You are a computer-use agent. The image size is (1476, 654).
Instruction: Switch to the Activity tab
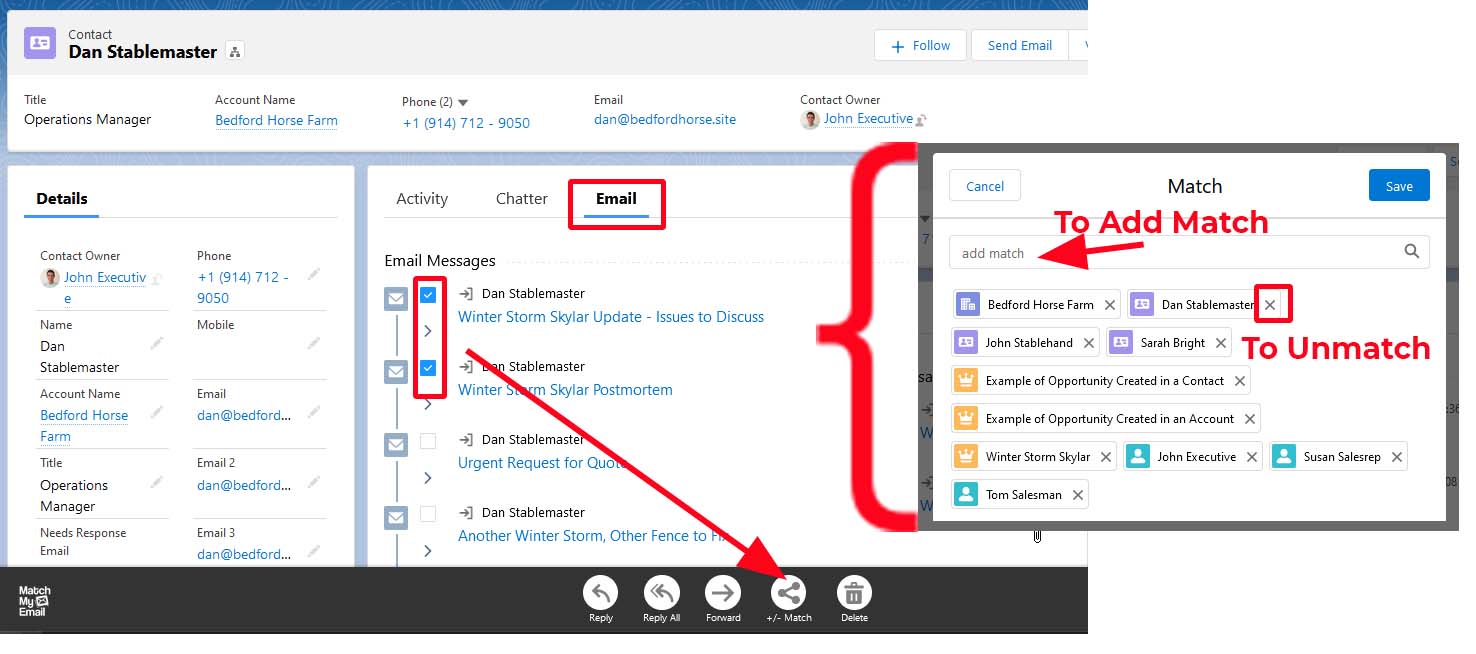[x=422, y=199]
